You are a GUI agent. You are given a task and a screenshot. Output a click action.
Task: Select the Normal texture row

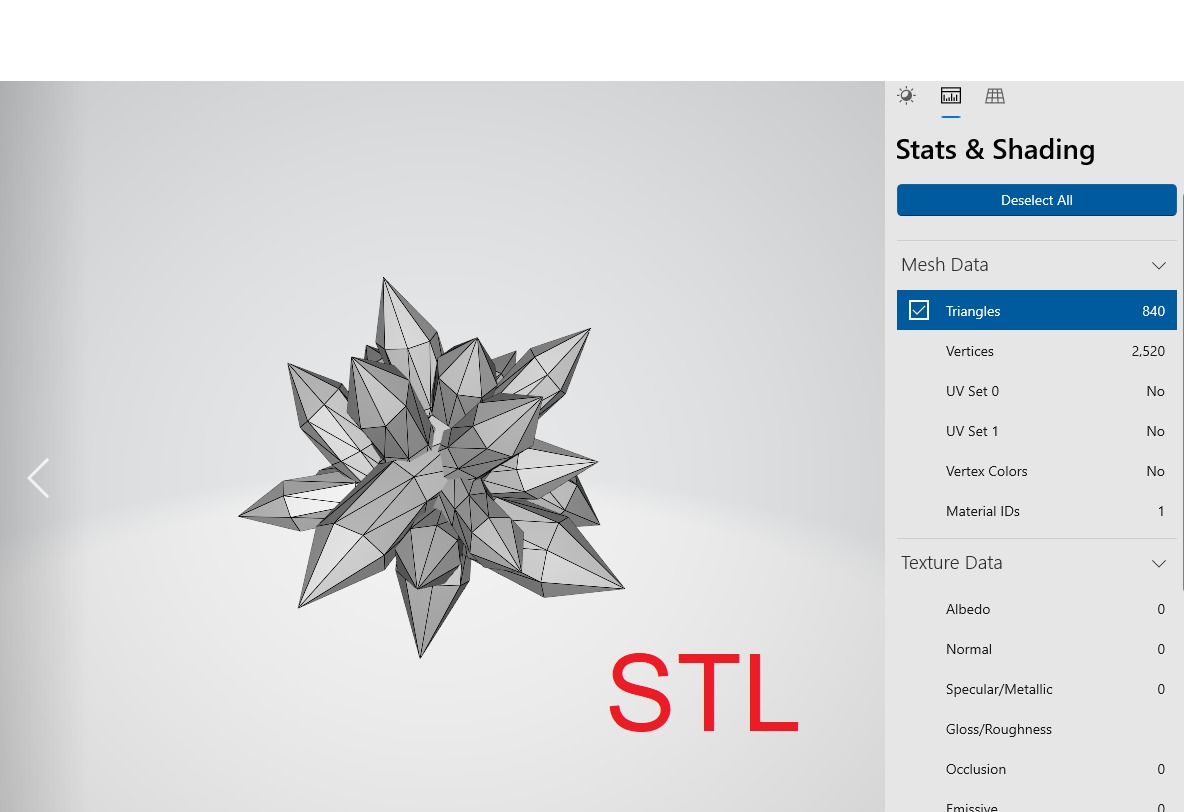pos(1036,650)
